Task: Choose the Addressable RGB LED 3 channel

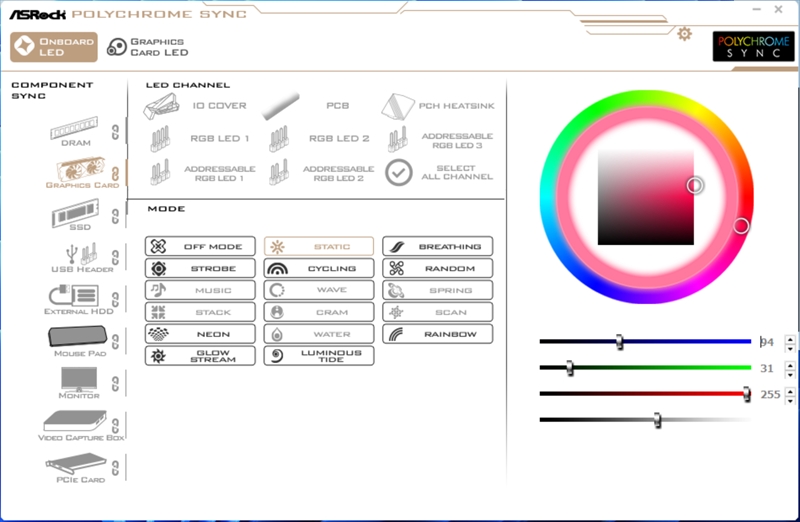Action: click(440, 140)
